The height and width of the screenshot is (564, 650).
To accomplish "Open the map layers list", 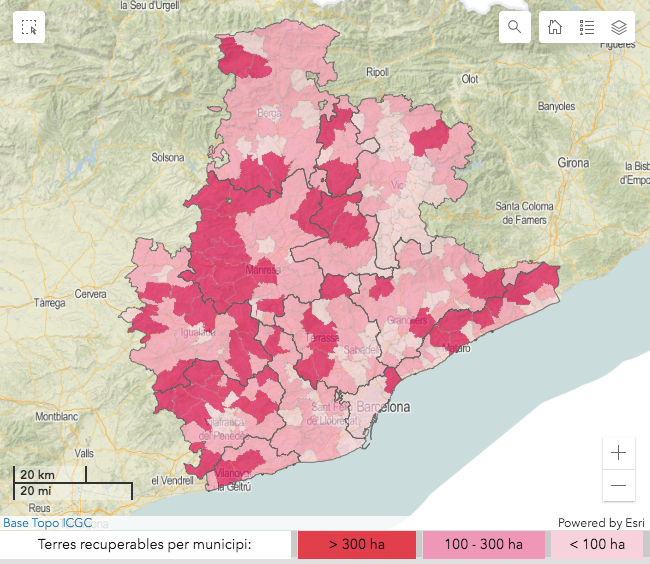I will [619, 27].
